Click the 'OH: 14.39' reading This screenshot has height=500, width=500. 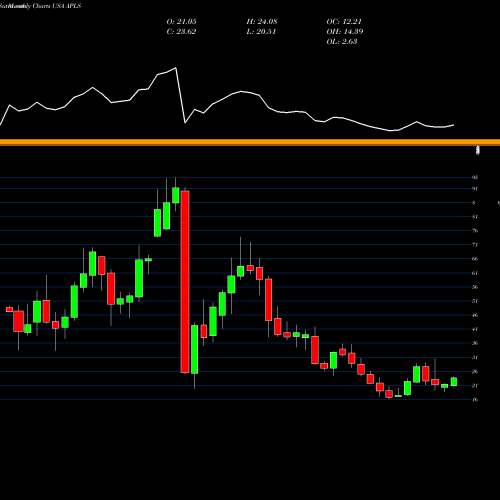tap(345, 32)
